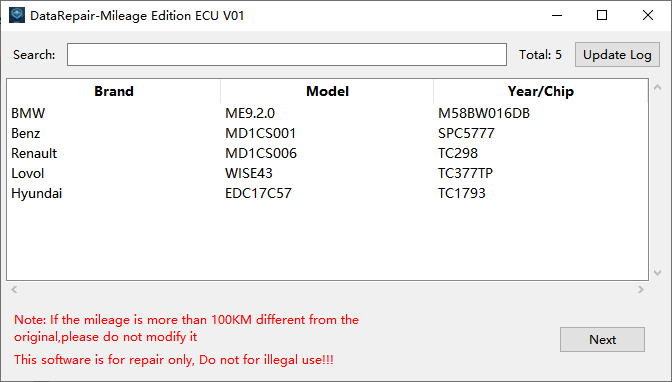
Task: Click the scroll up arrow of list
Action: [x=657, y=87]
